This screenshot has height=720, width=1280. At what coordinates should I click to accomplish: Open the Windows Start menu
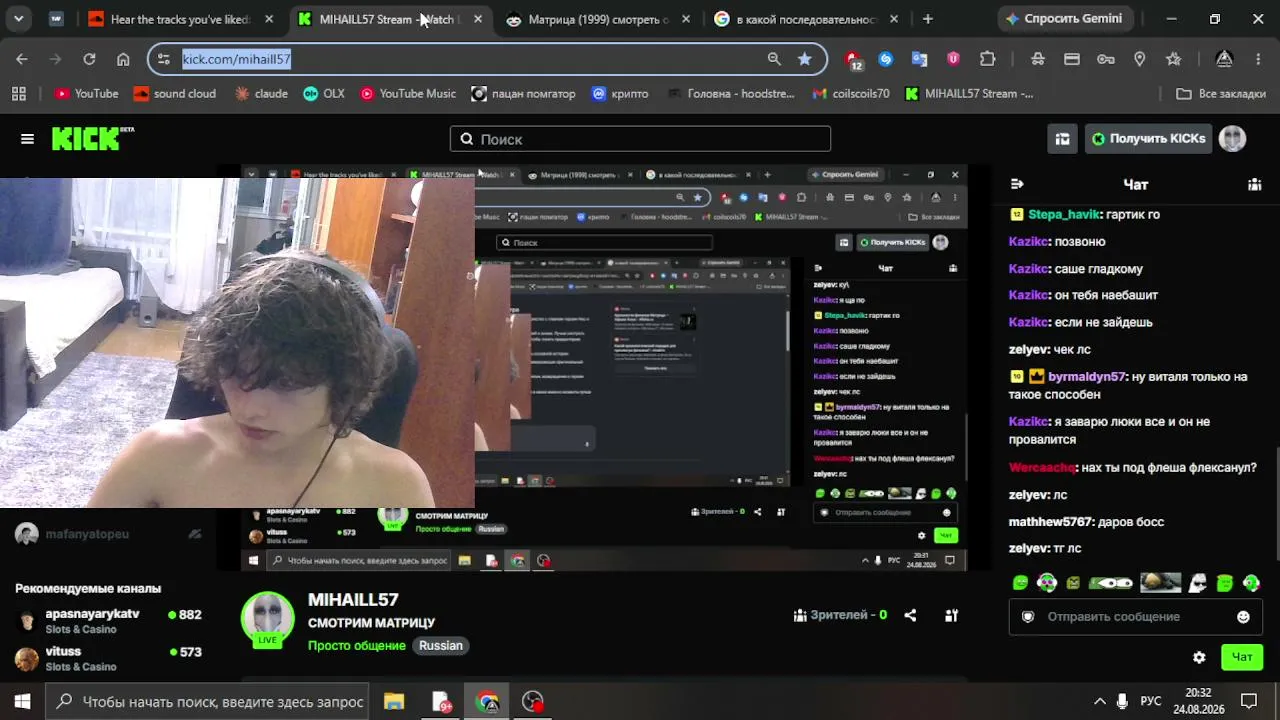tap(22, 702)
